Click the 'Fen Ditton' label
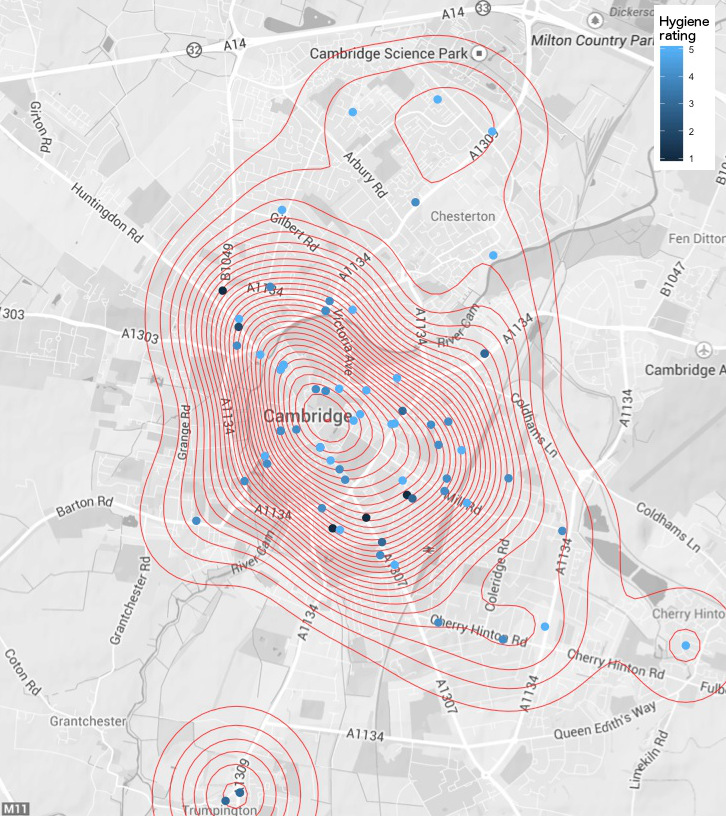The image size is (726, 816). tap(697, 238)
